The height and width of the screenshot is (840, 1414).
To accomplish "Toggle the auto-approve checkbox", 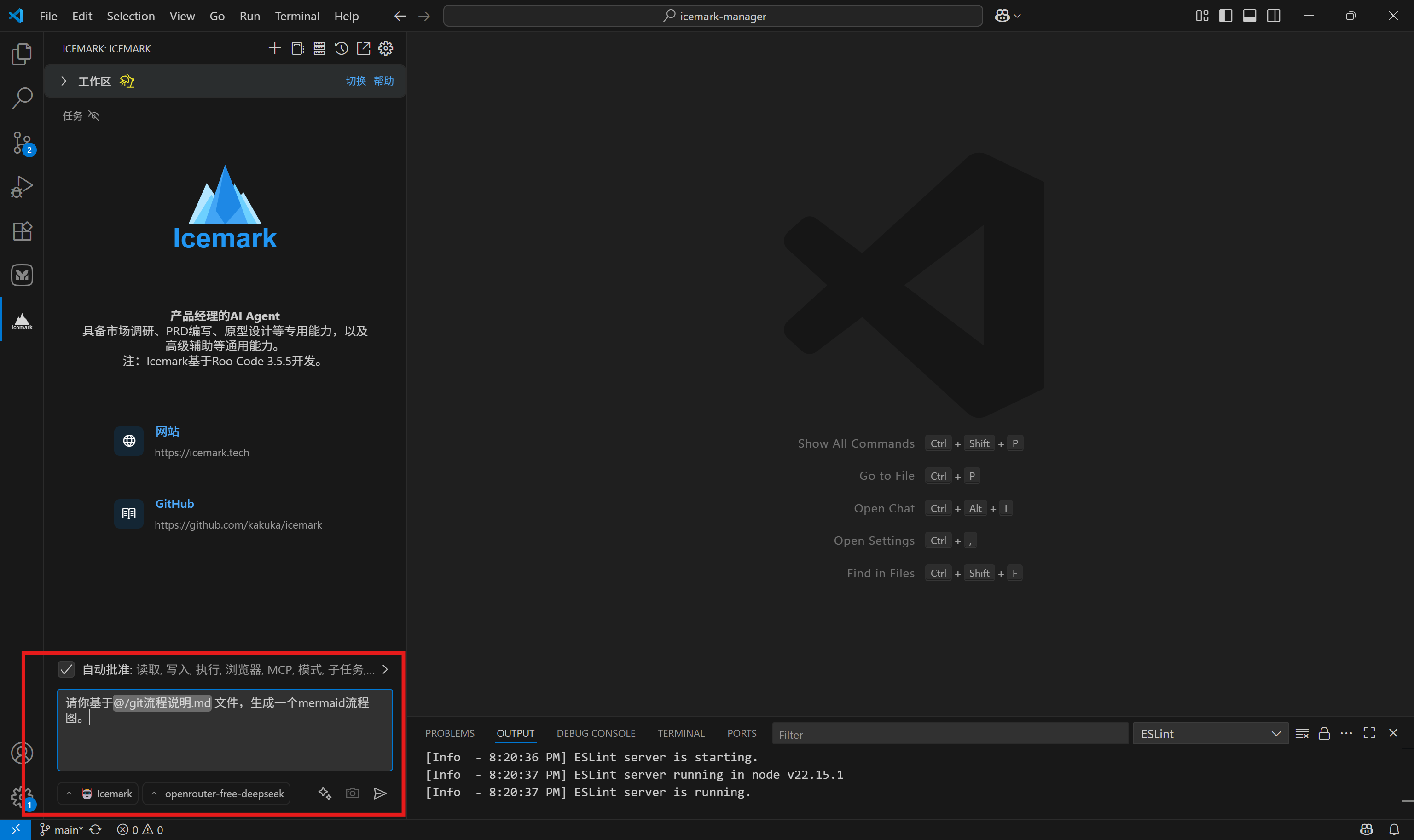I will 66,670.
